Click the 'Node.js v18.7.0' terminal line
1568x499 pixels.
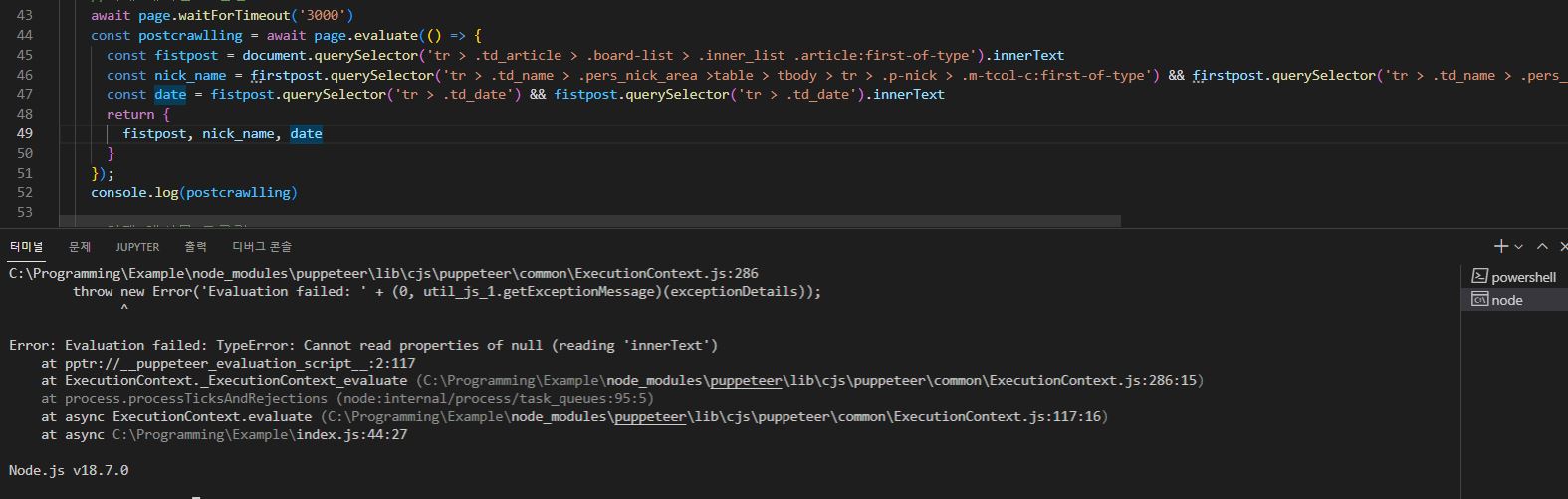69,470
